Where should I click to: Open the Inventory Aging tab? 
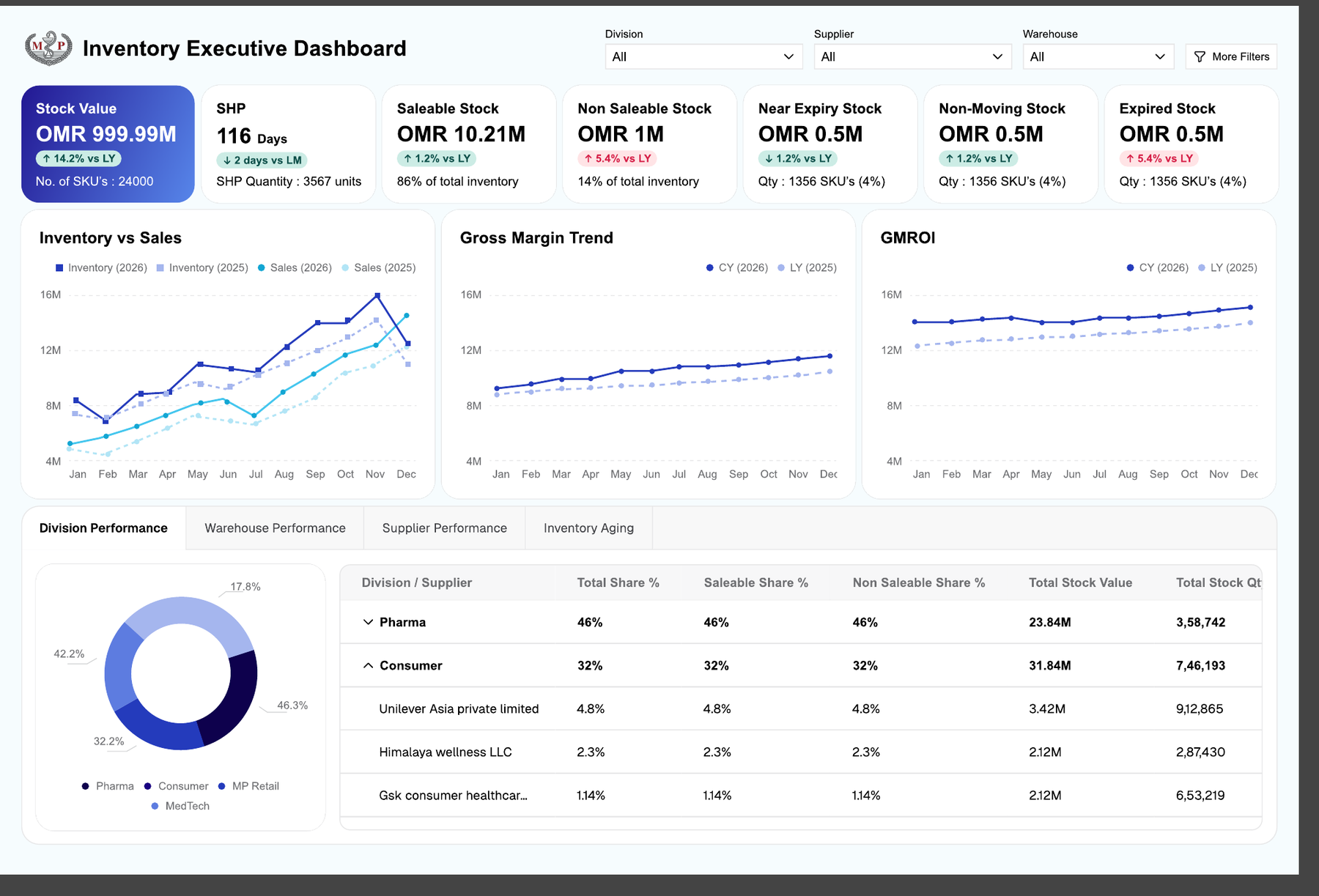click(x=588, y=528)
